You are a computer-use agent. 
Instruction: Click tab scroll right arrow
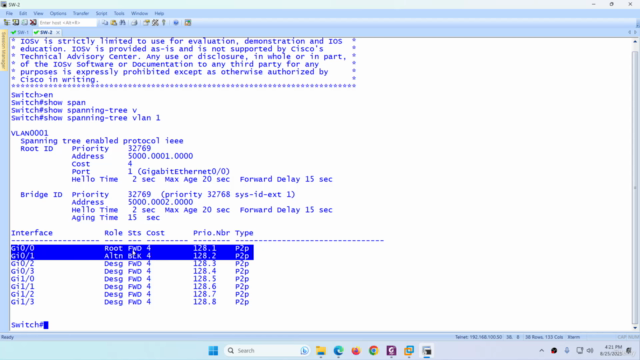click(x=635, y=32)
